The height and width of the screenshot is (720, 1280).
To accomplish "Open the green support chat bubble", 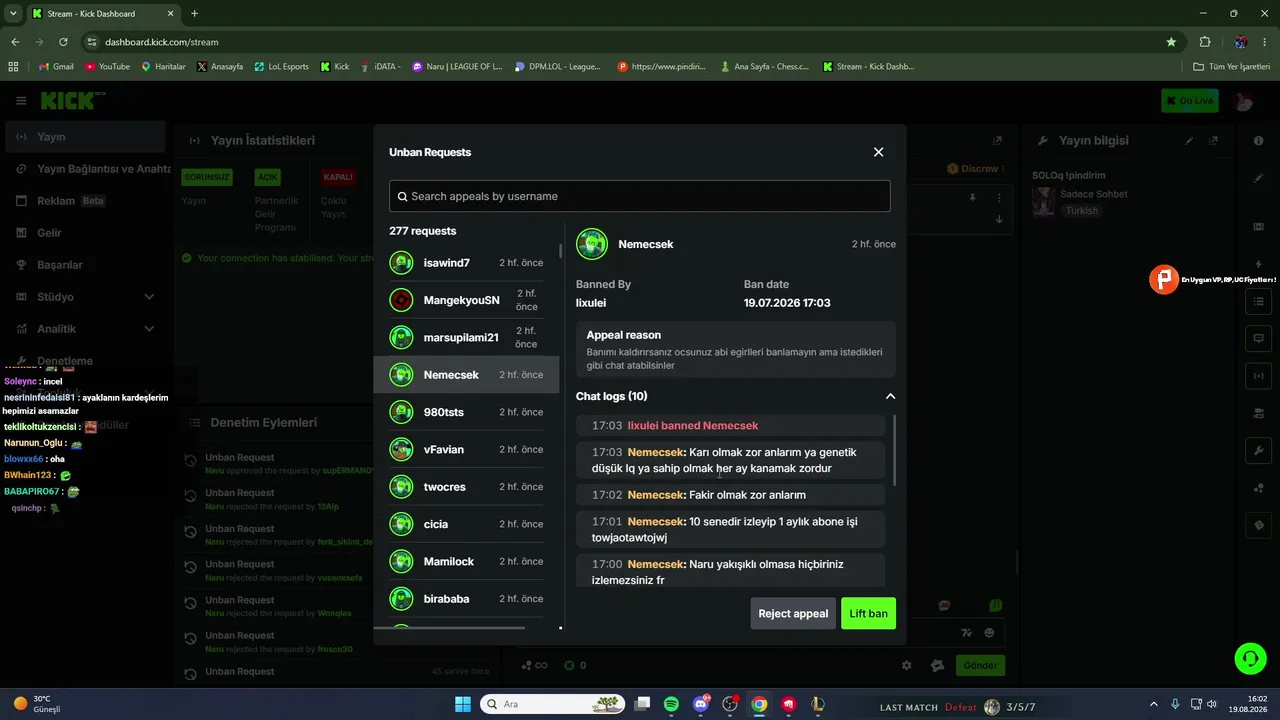I will (1250, 658).
